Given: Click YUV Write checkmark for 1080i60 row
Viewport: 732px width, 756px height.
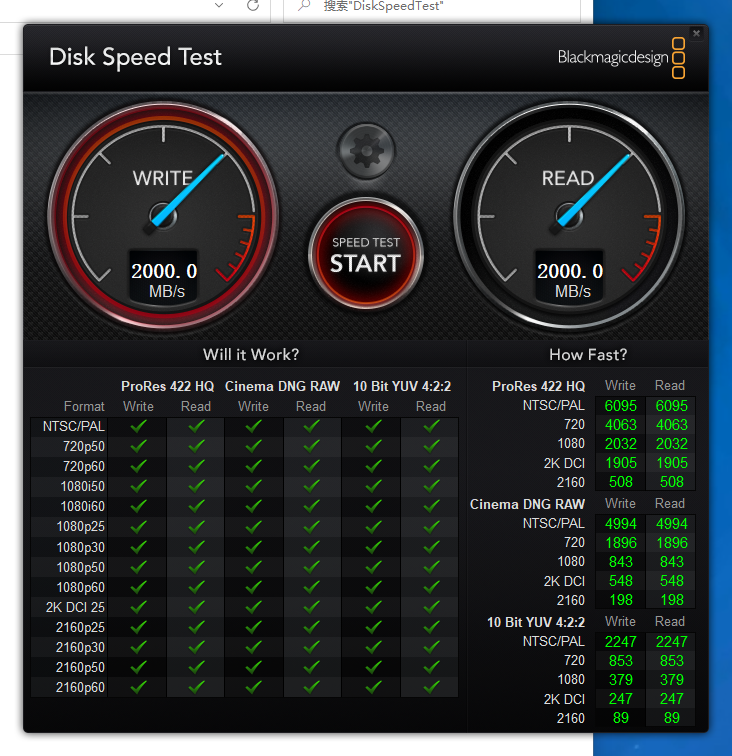Looking at the screenshot, I should pyautogui.click(x=374, y=506).
